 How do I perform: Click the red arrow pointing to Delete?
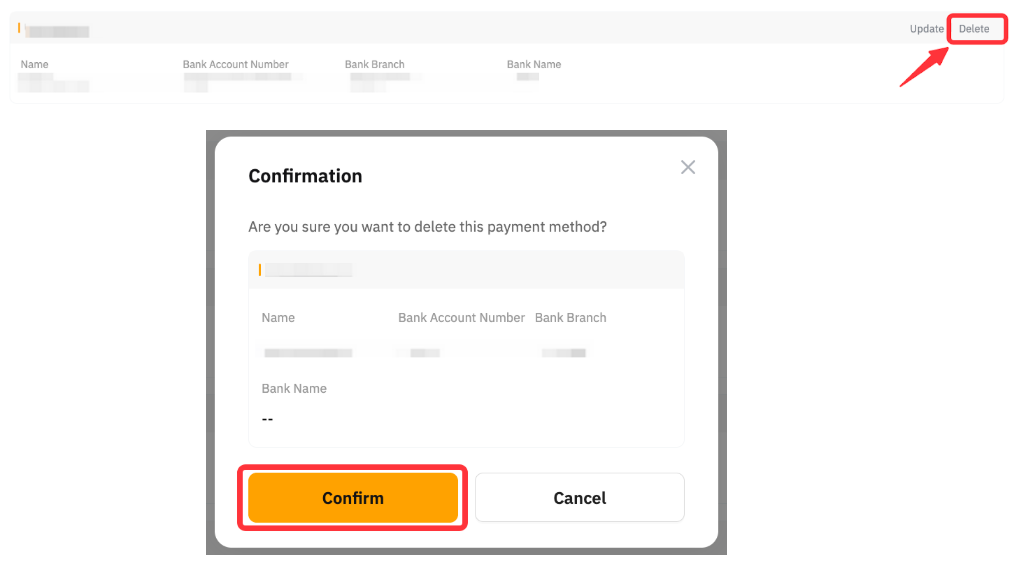922,66
